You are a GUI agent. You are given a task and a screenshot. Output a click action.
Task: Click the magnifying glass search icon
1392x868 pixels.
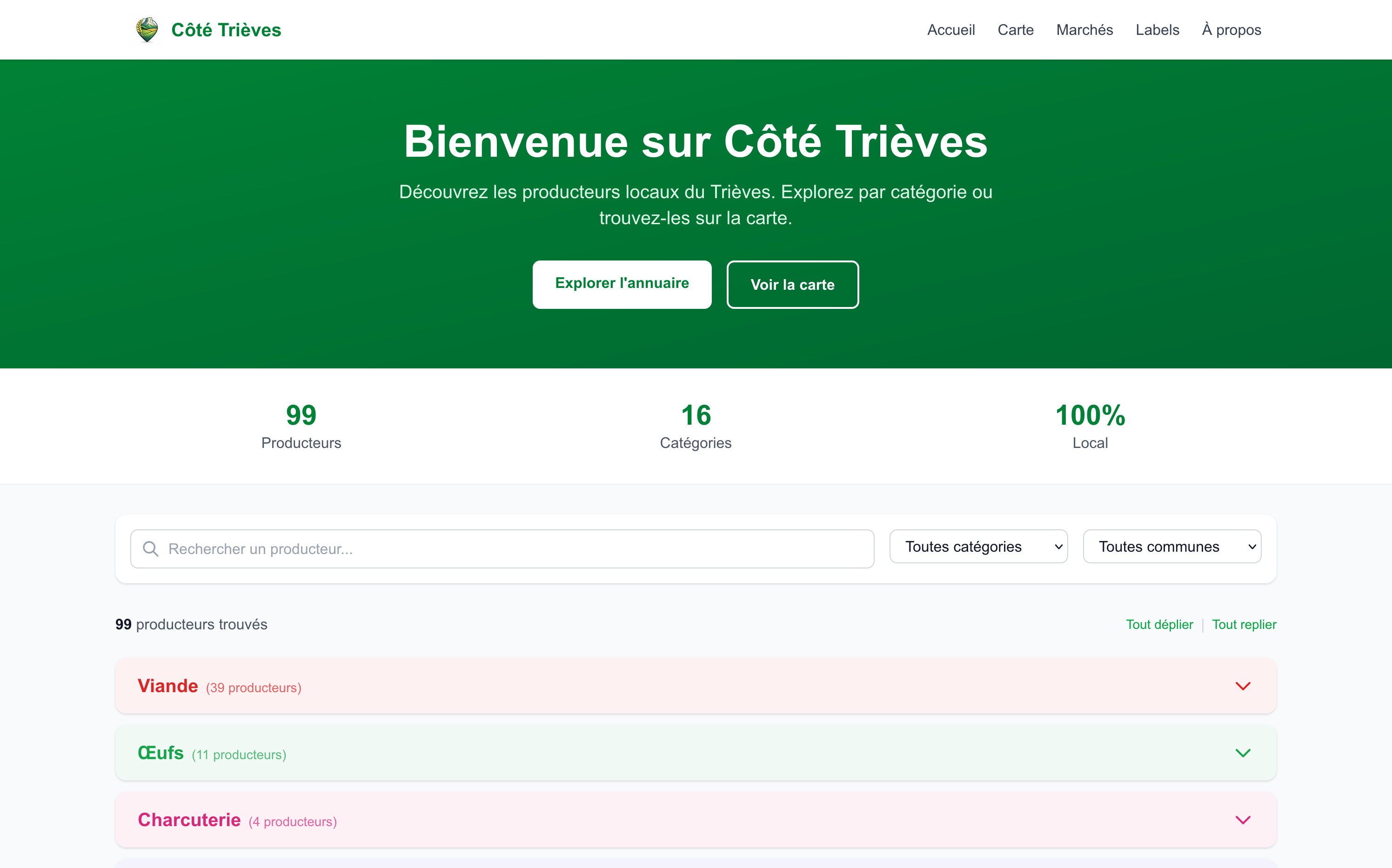tap(151, 549)
